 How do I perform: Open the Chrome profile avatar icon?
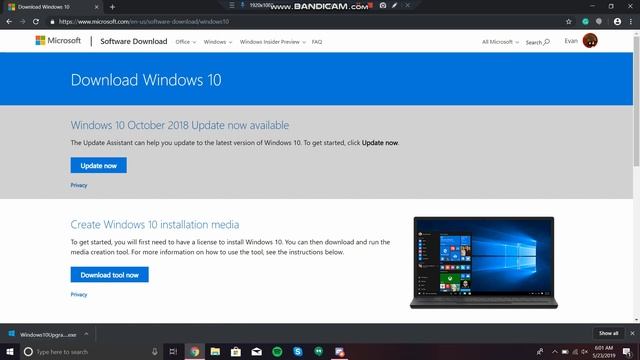coord(617,22)
